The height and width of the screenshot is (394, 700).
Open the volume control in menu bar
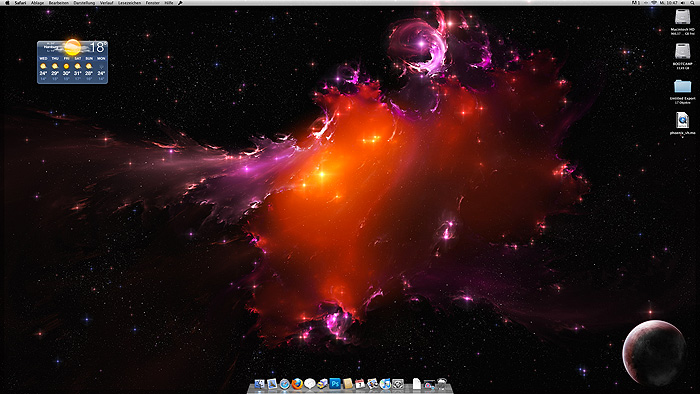[x=683, y=3]
